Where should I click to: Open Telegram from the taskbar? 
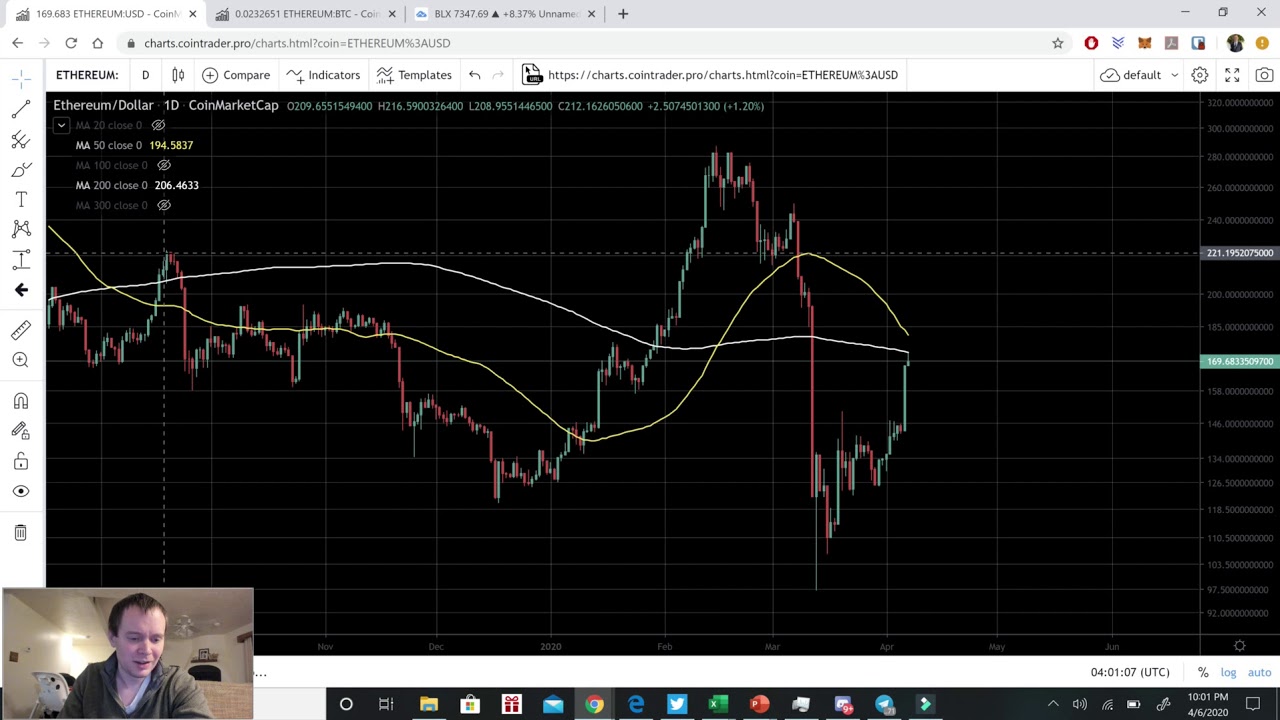(884, 705)
